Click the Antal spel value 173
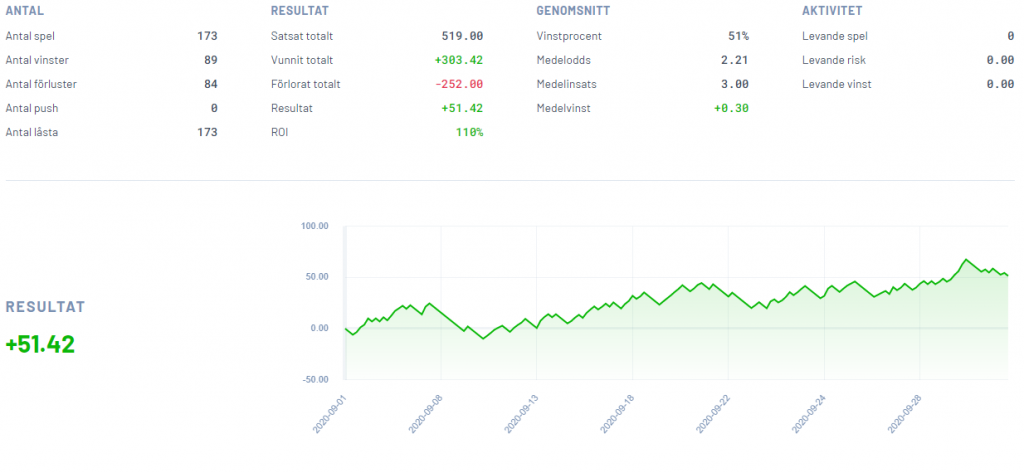This screenshot has width=1024, height=473. [x=207, y=36]
